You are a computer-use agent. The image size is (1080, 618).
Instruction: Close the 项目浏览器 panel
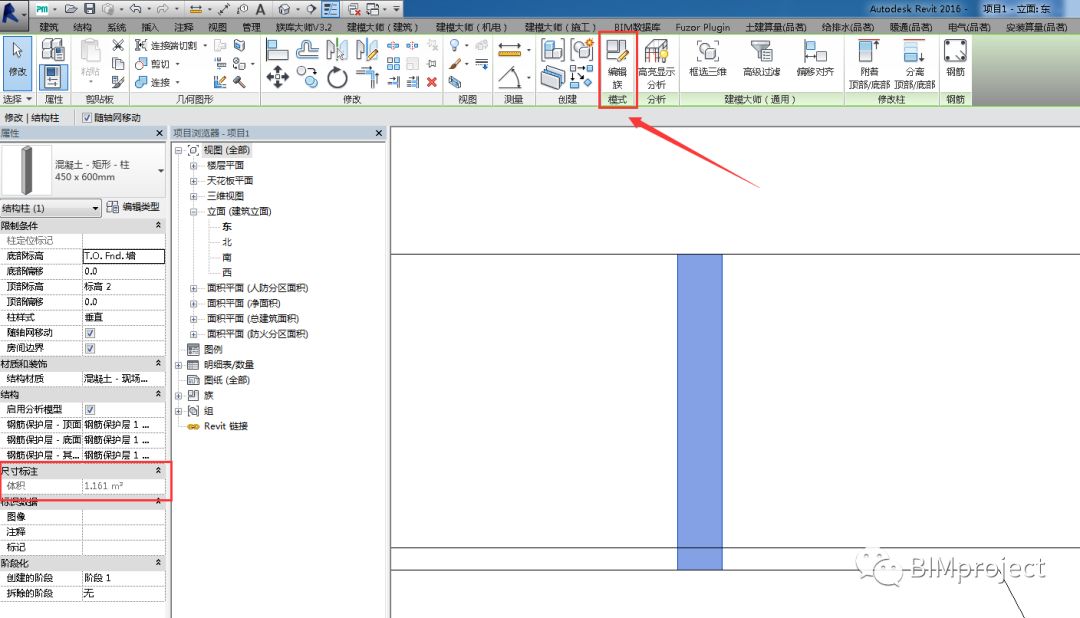coord(379,133)
